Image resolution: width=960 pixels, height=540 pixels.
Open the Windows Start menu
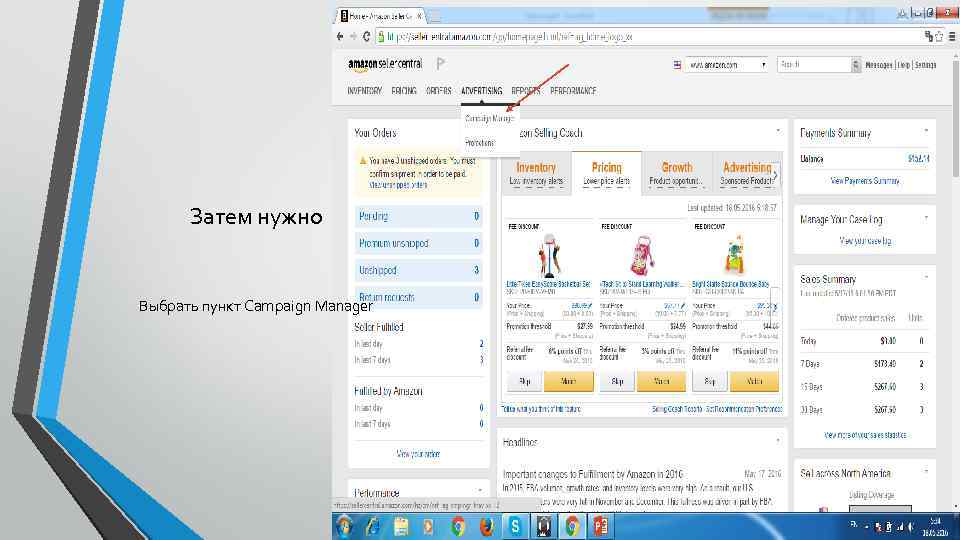click(344, 527)
